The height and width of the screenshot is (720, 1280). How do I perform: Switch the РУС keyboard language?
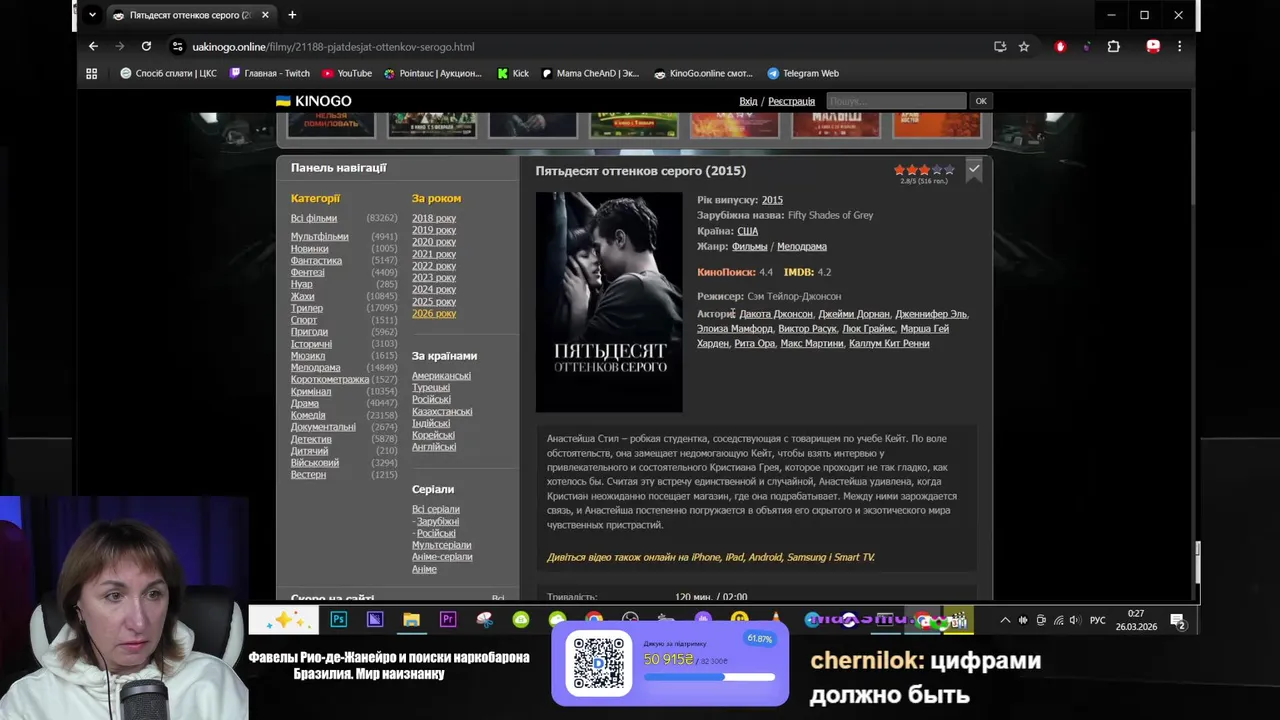(1098, 620)
